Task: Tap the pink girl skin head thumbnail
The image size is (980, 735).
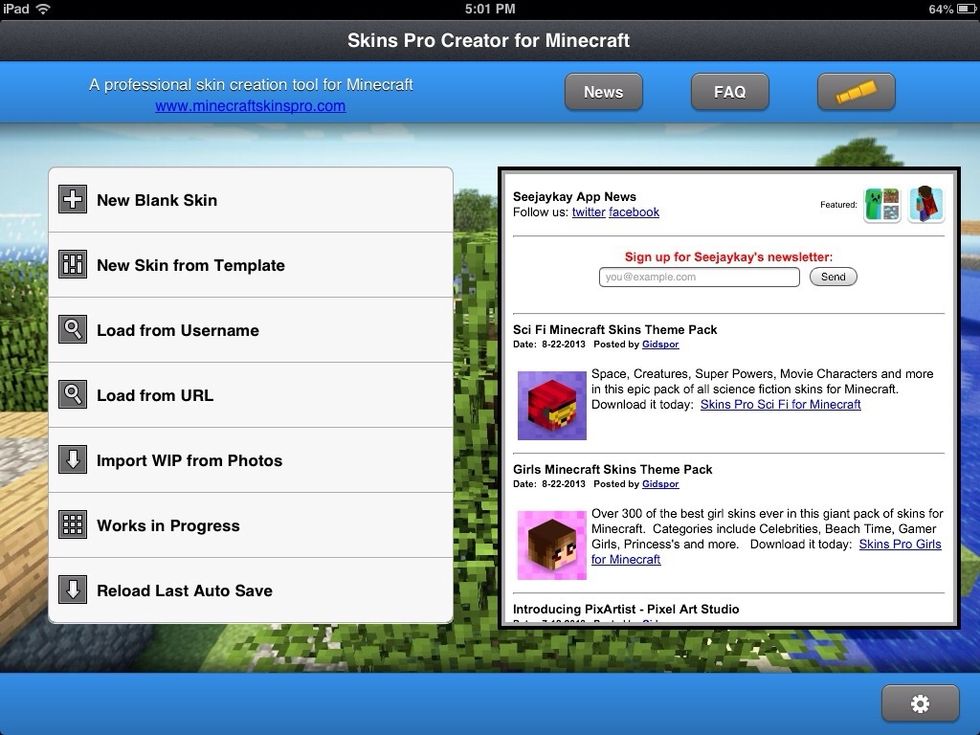Action: click(552, 545)
